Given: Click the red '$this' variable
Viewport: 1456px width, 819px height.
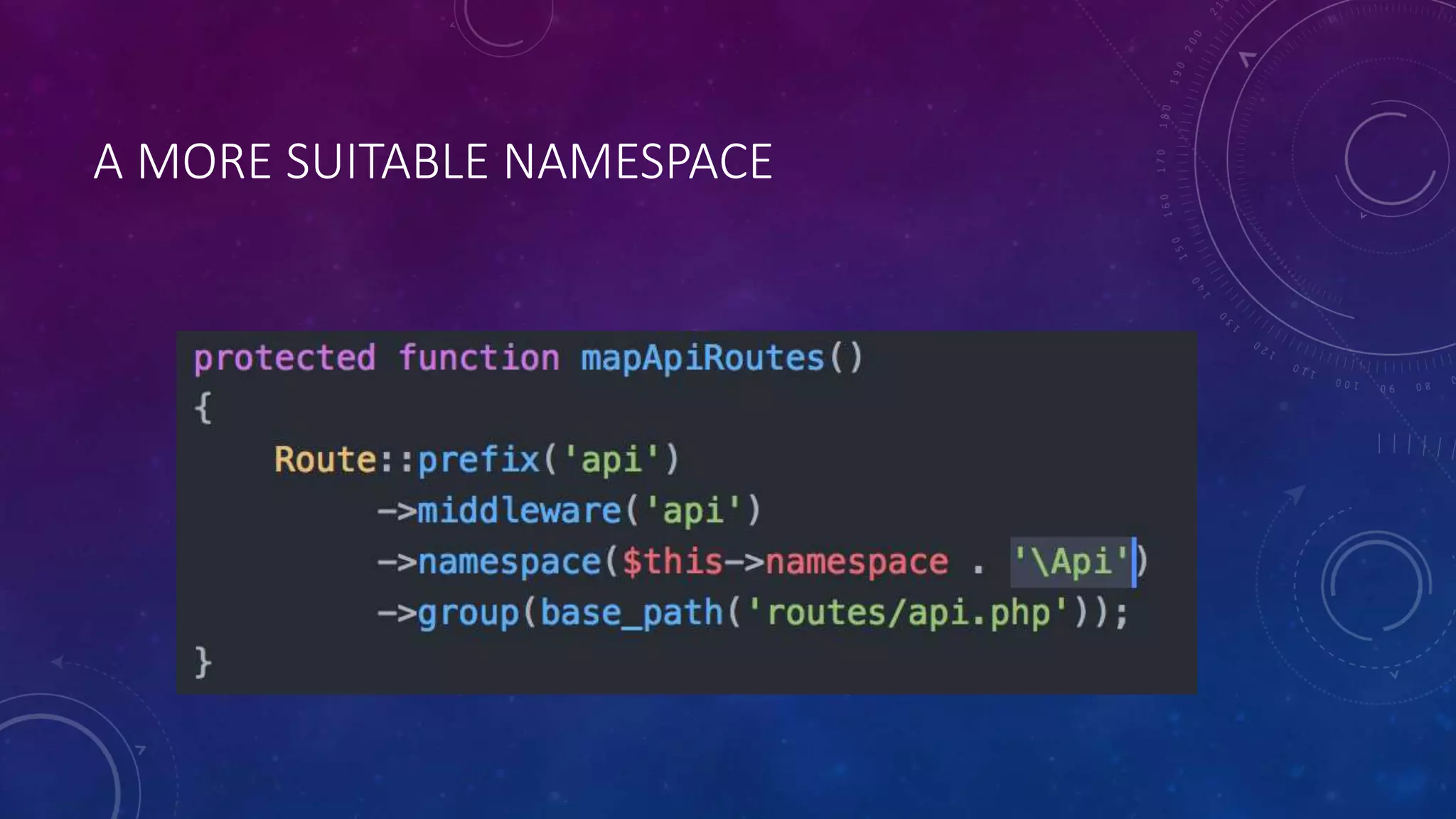Looking at the screenshot, I should 673,562.
